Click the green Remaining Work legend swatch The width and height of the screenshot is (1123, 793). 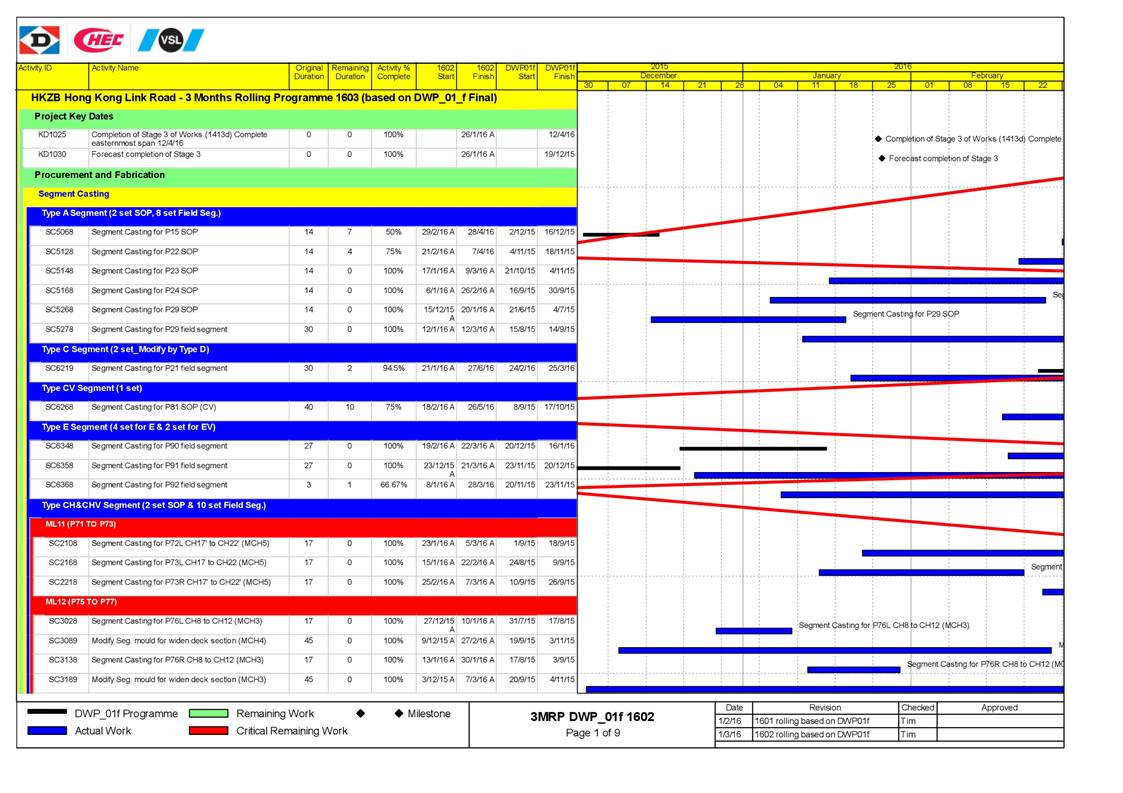pos(208,714)
